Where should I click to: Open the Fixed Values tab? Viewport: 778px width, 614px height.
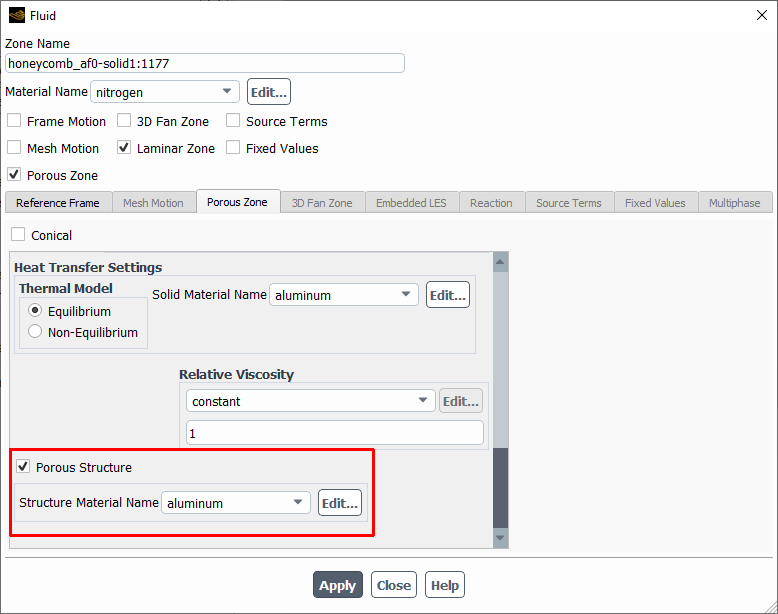click(x=655, y=203)
